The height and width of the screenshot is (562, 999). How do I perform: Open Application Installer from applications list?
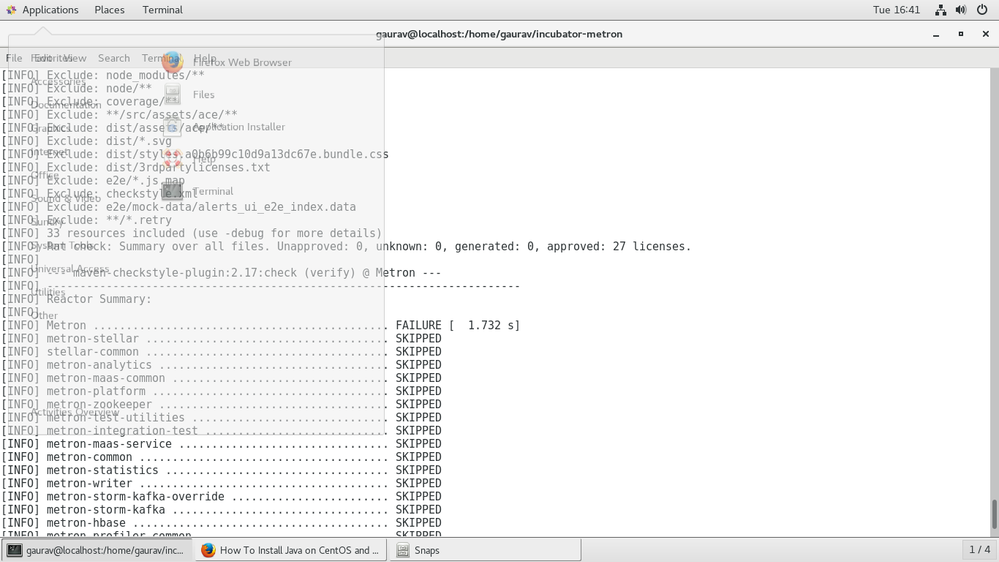223,127
